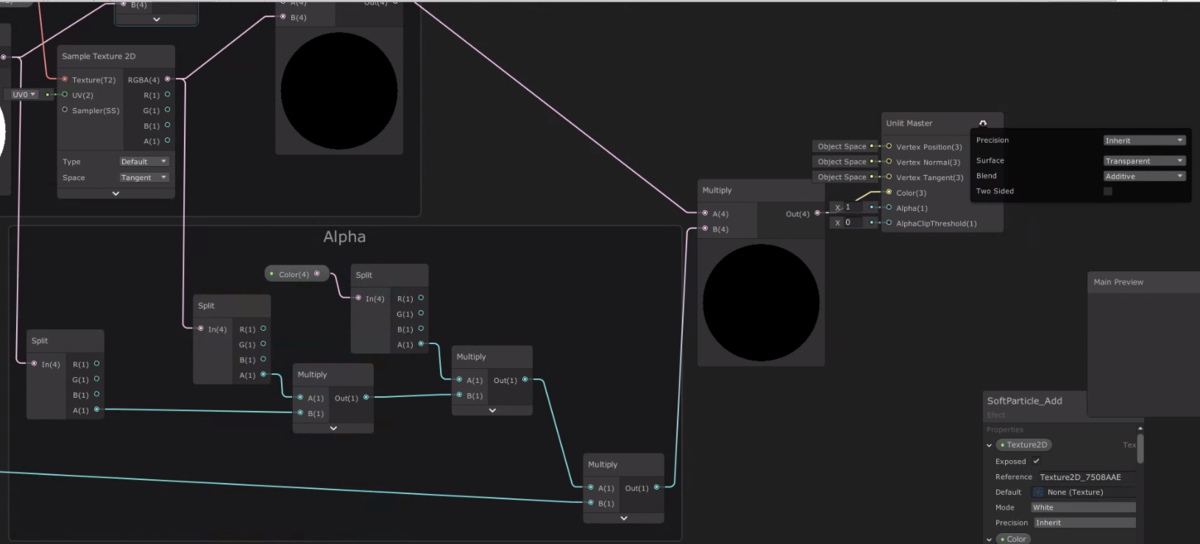Click the UV(2) input port

click(x=65, y=95)
